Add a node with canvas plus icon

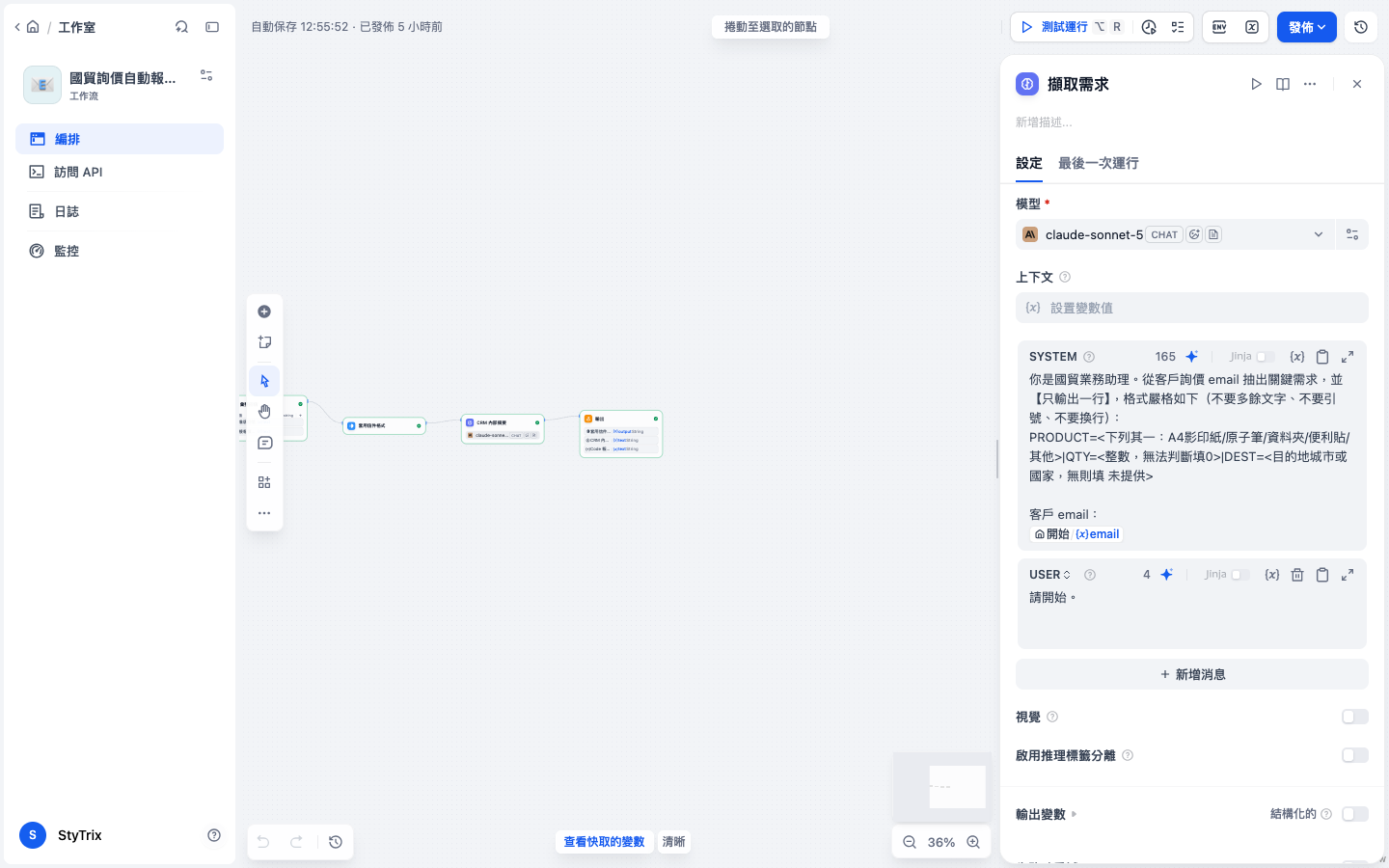pos(264,312)
